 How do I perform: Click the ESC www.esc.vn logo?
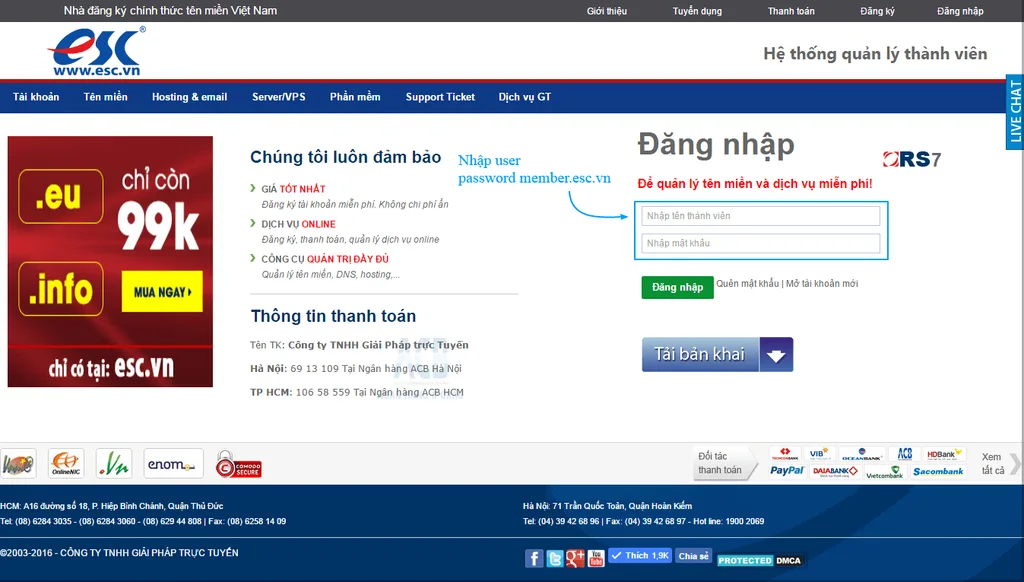(x=97, y=52)
